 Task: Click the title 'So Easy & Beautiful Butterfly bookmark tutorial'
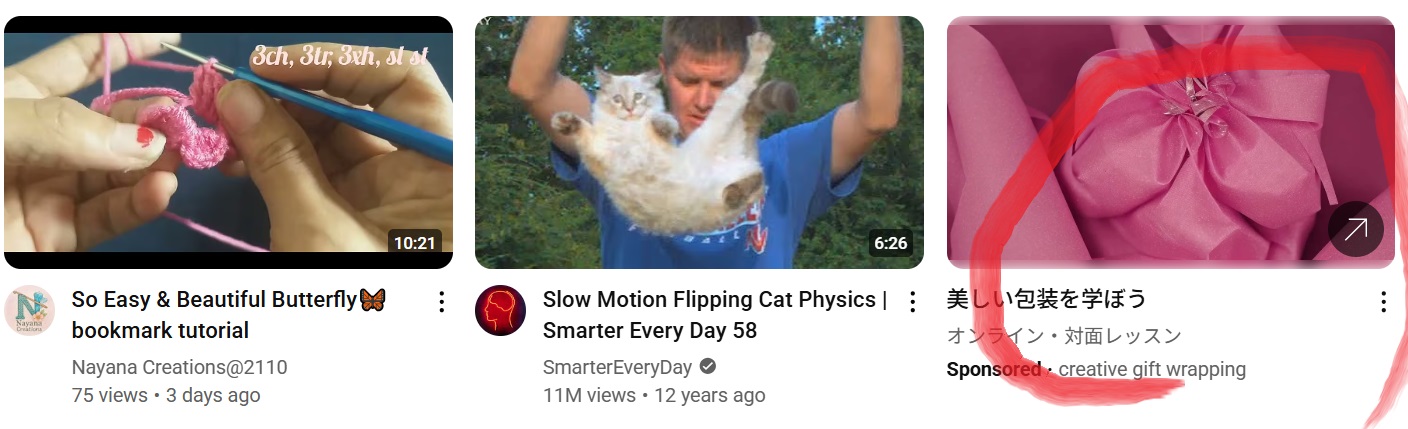(x=229, y=315)
